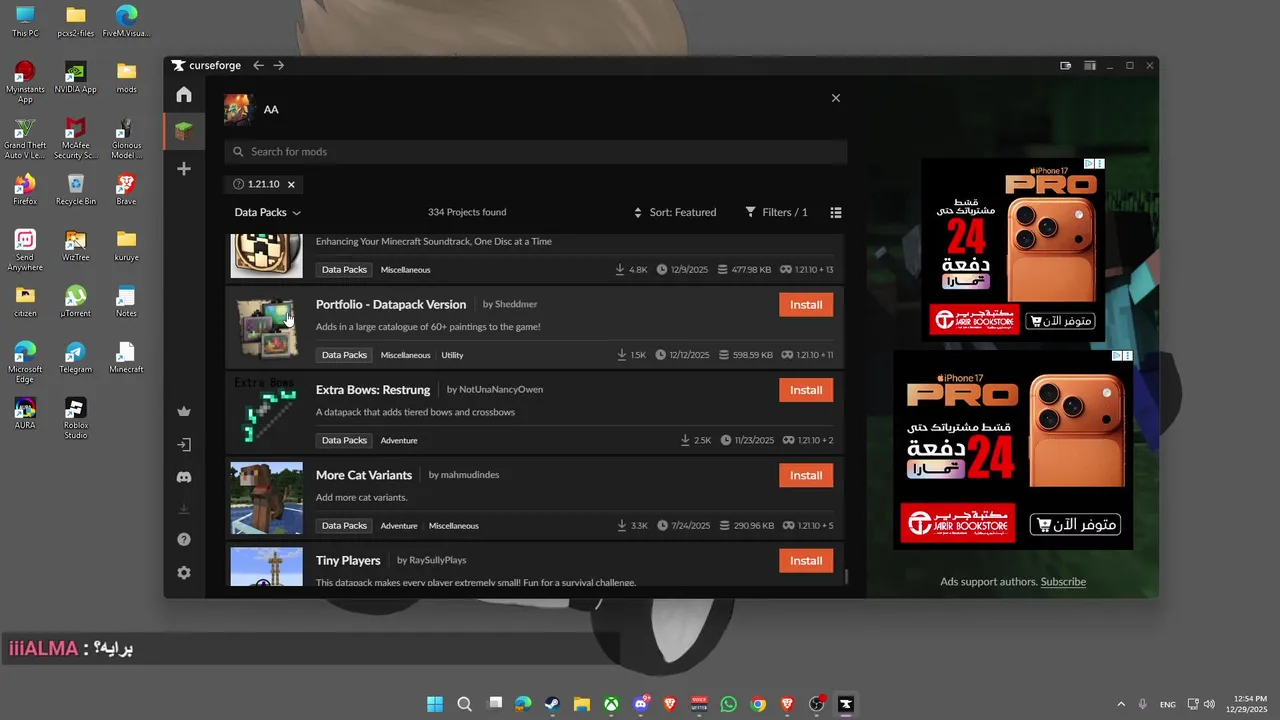The width and height of the screenshot is (1280, 720).
Task: Click the sign-in arrow icon in sidebar
Action: coord(184,445)
